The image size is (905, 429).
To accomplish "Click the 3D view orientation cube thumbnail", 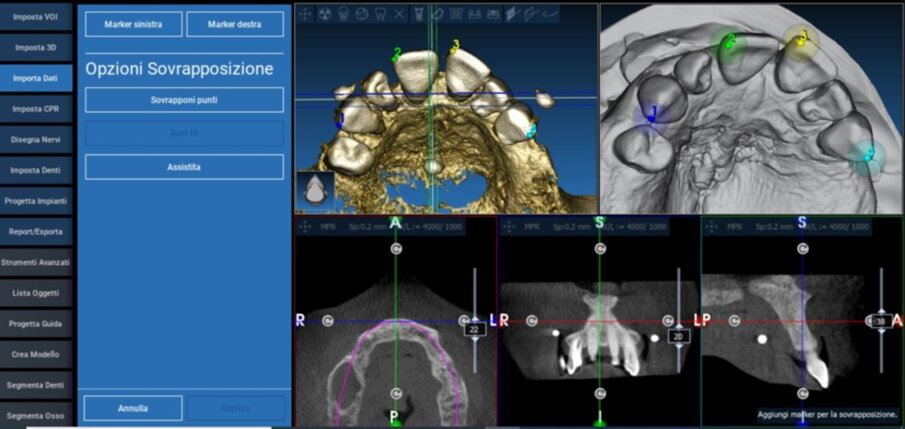I will pyautogui.click(x=315, y=191).
